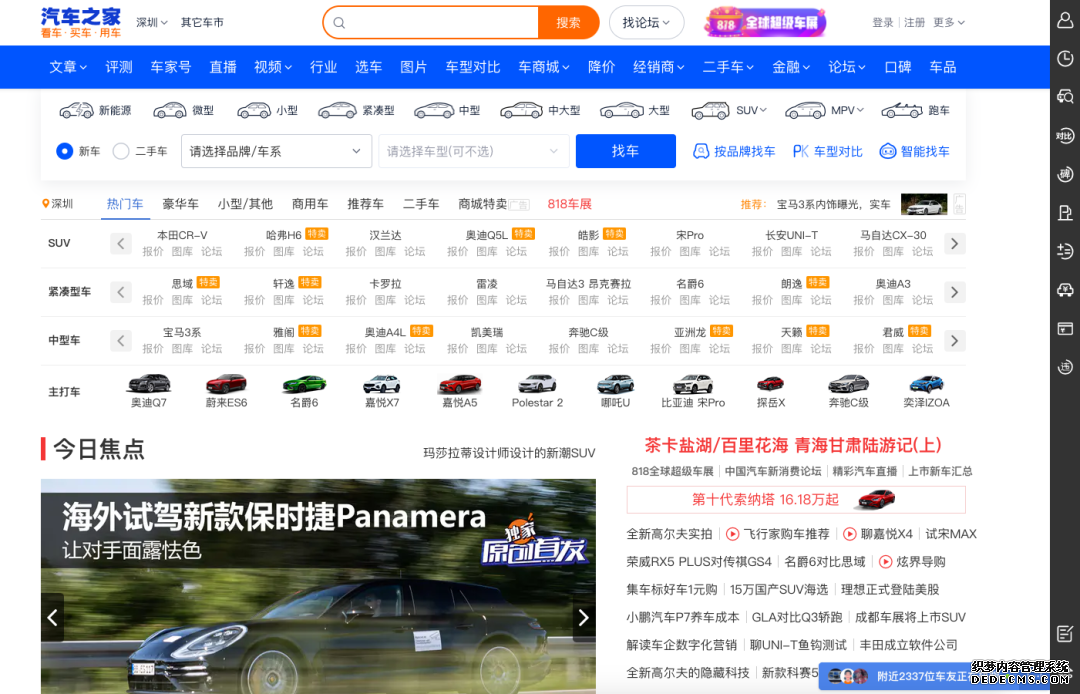This screenshot has height=694, width=1080.
Task: Click the 找车 search button
Action: click(x=625, y=150)
